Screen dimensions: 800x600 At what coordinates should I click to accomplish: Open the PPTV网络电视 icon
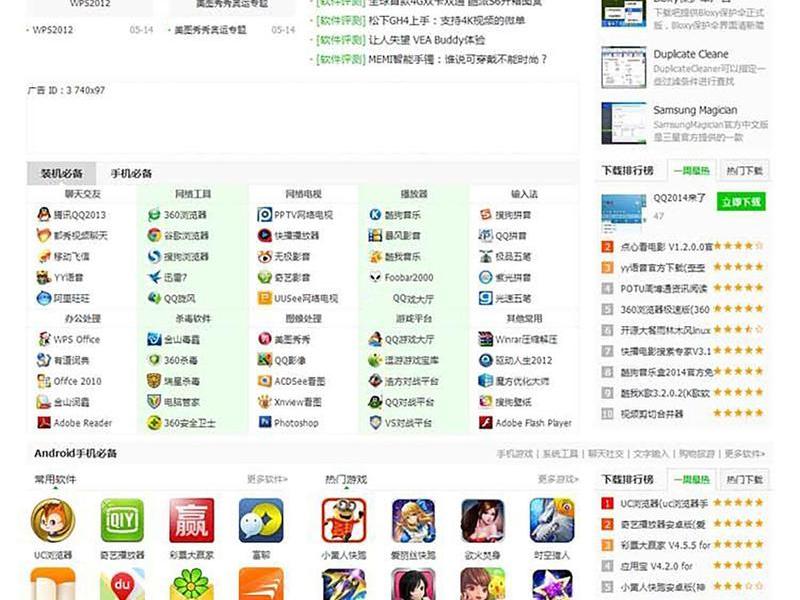[x=264, y=215]
